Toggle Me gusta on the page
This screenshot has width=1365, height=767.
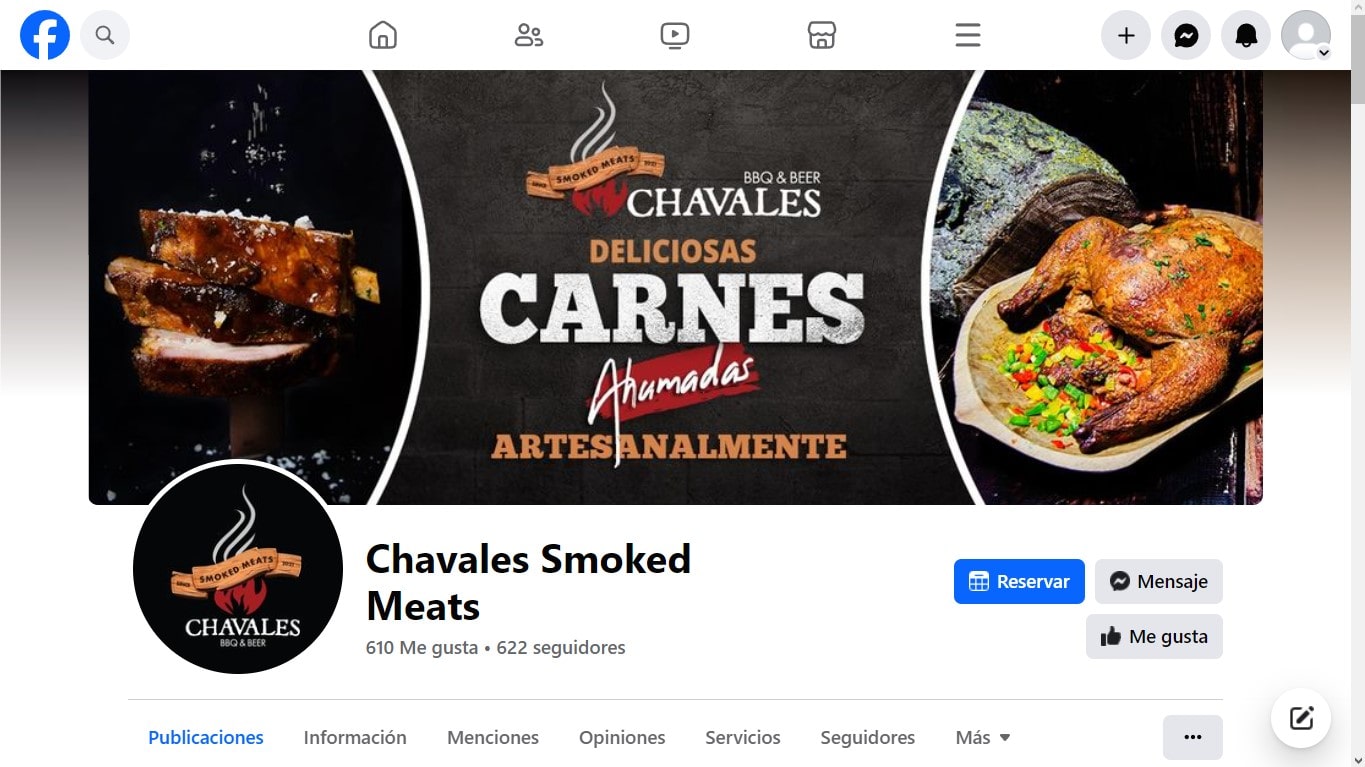point(1154,636)
